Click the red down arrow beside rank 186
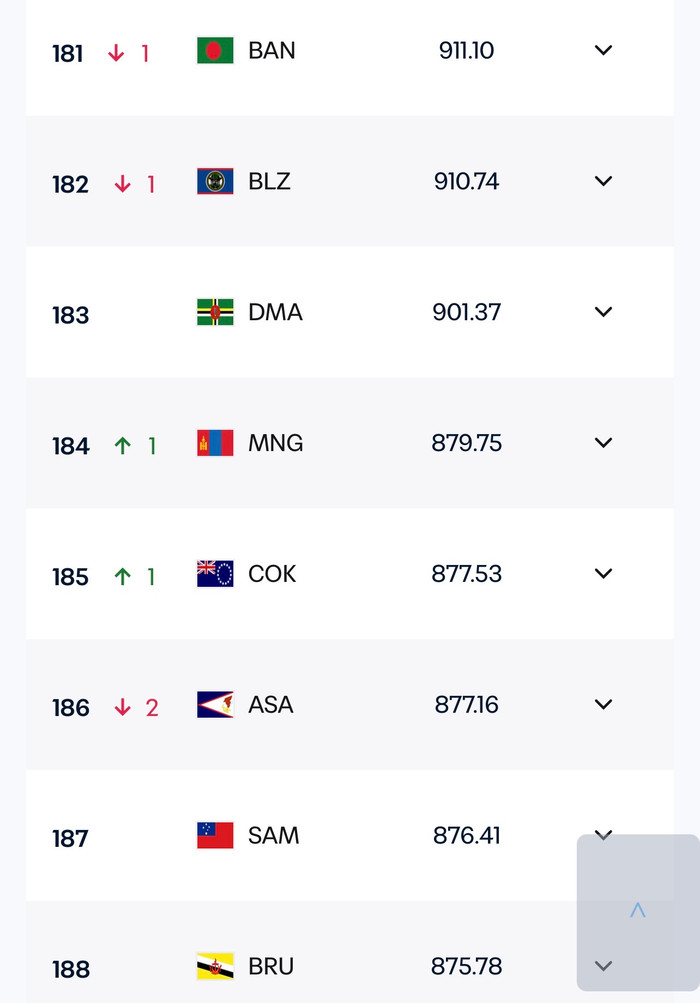This screenshot has height=1003, width=700. (123, 708)
